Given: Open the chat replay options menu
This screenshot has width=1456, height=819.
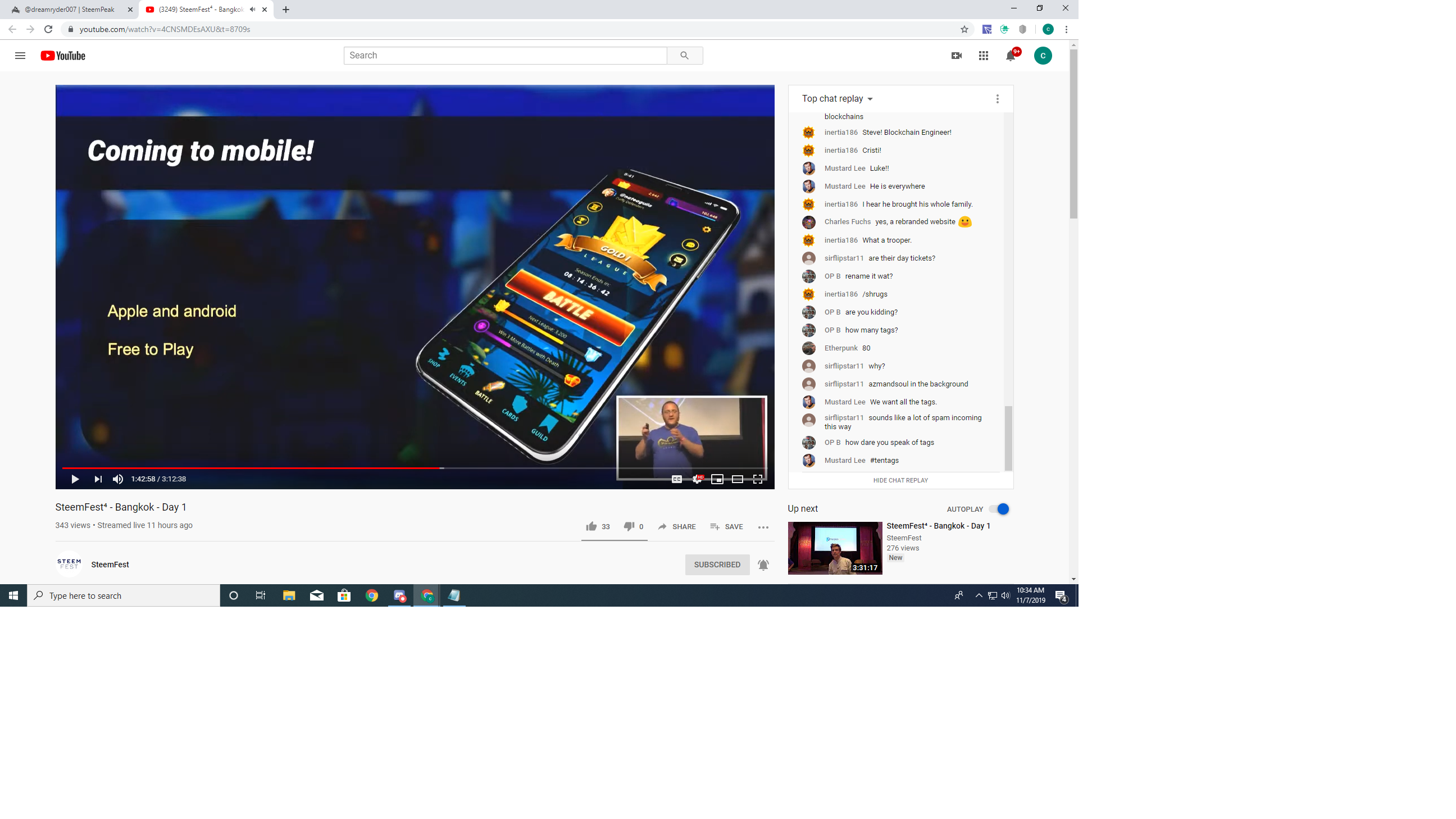Looking at the screenshot, I should point(997,99).
